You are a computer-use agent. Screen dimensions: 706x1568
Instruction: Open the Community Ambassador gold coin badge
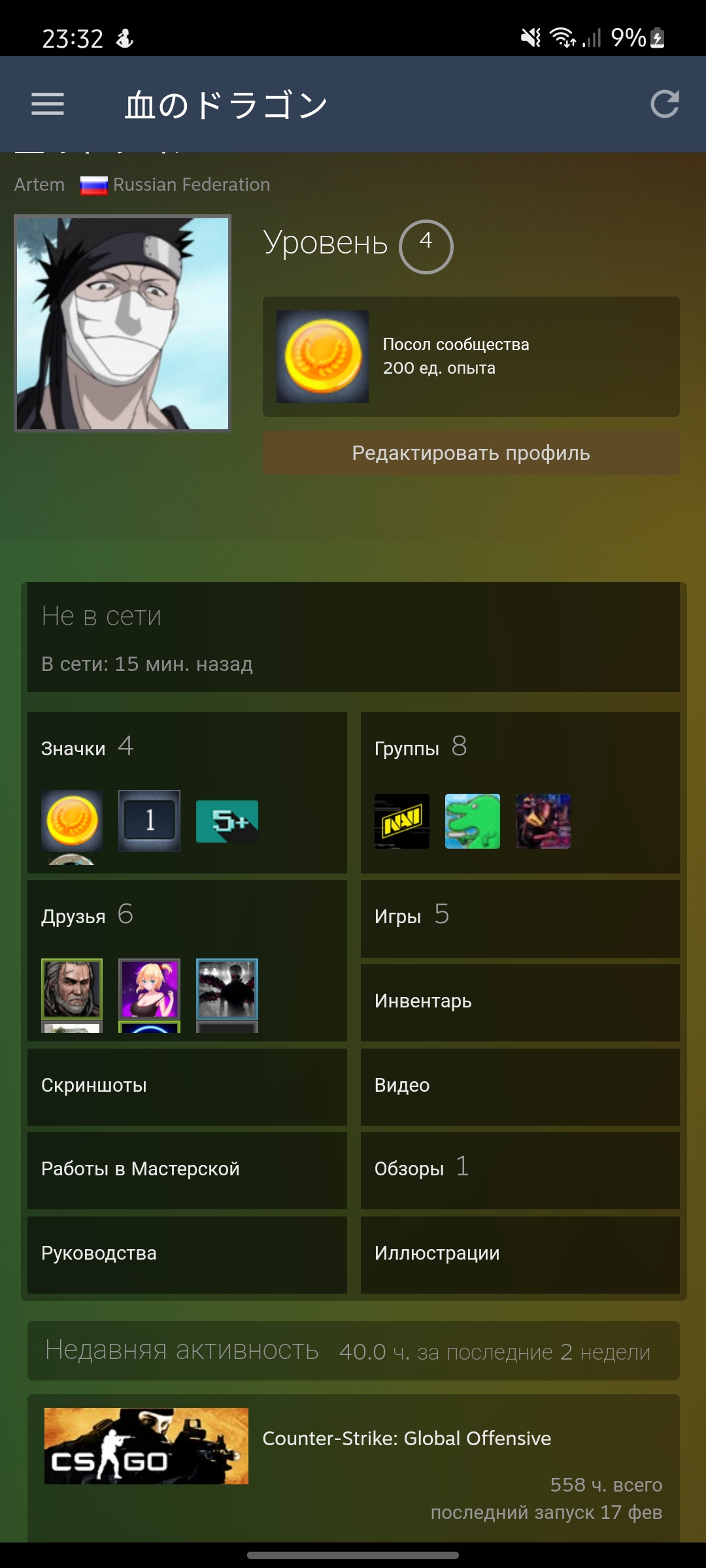[322, 357]
